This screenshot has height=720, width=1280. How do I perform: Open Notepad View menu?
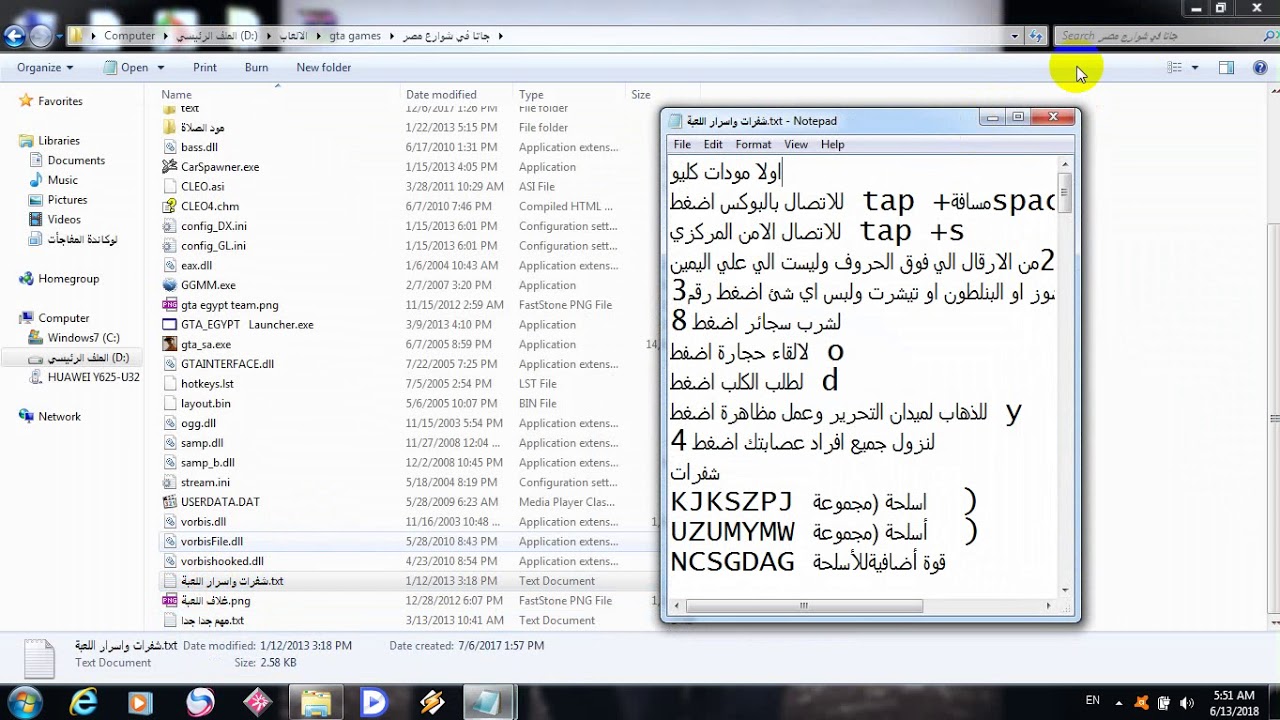coord(796,144)
